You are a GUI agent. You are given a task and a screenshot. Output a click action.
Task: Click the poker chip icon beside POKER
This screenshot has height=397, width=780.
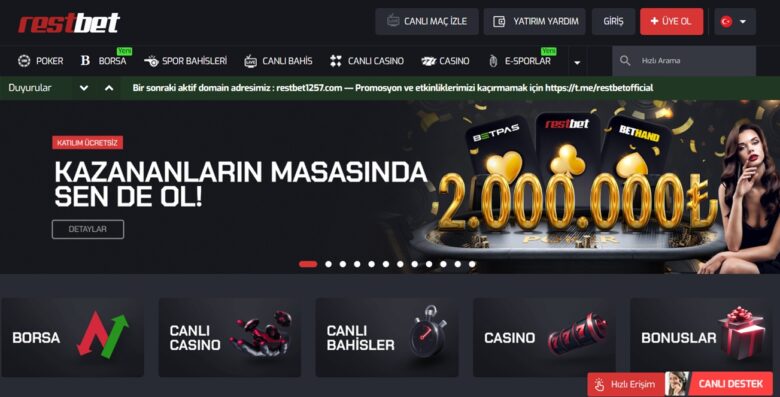24,61
